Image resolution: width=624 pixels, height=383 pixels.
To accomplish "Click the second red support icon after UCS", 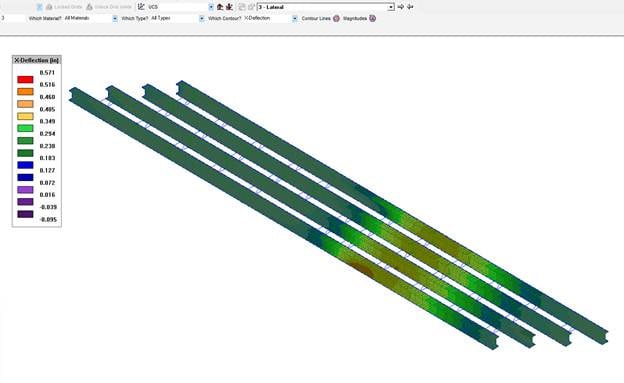I will click(x=229, y=7).
